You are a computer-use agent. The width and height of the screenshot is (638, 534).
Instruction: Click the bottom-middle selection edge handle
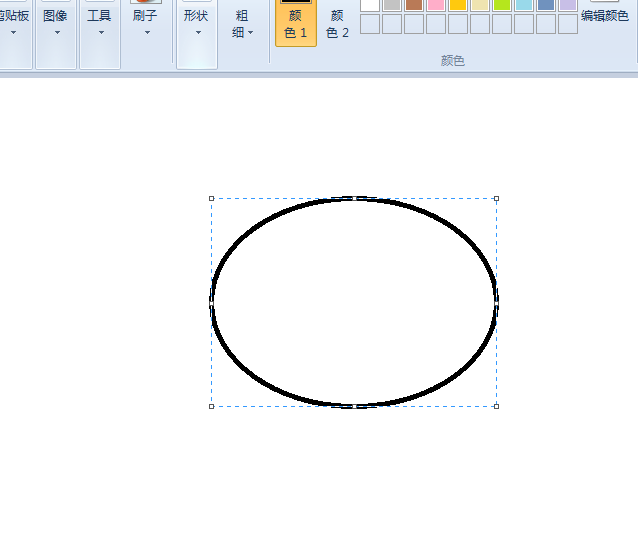[x=354, y=406]
